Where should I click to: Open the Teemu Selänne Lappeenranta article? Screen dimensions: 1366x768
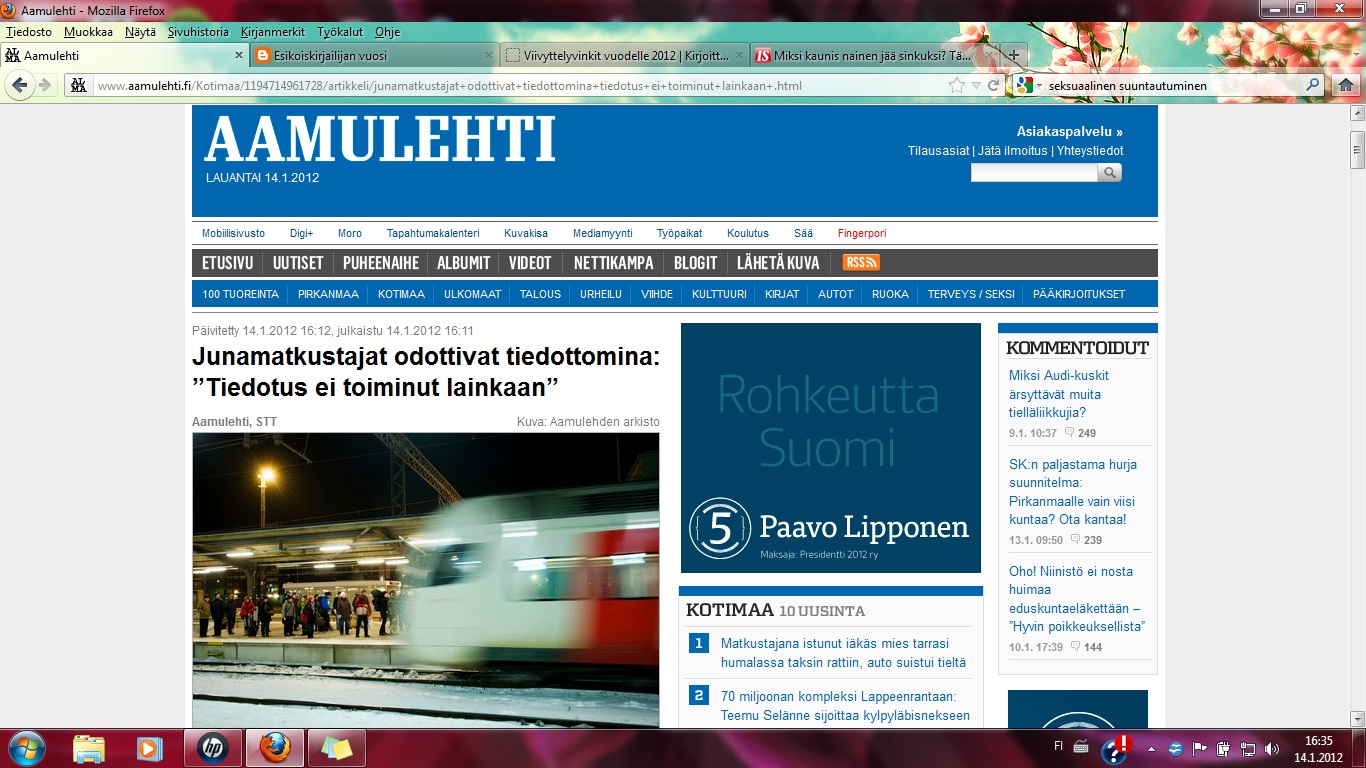click(845, 706)
